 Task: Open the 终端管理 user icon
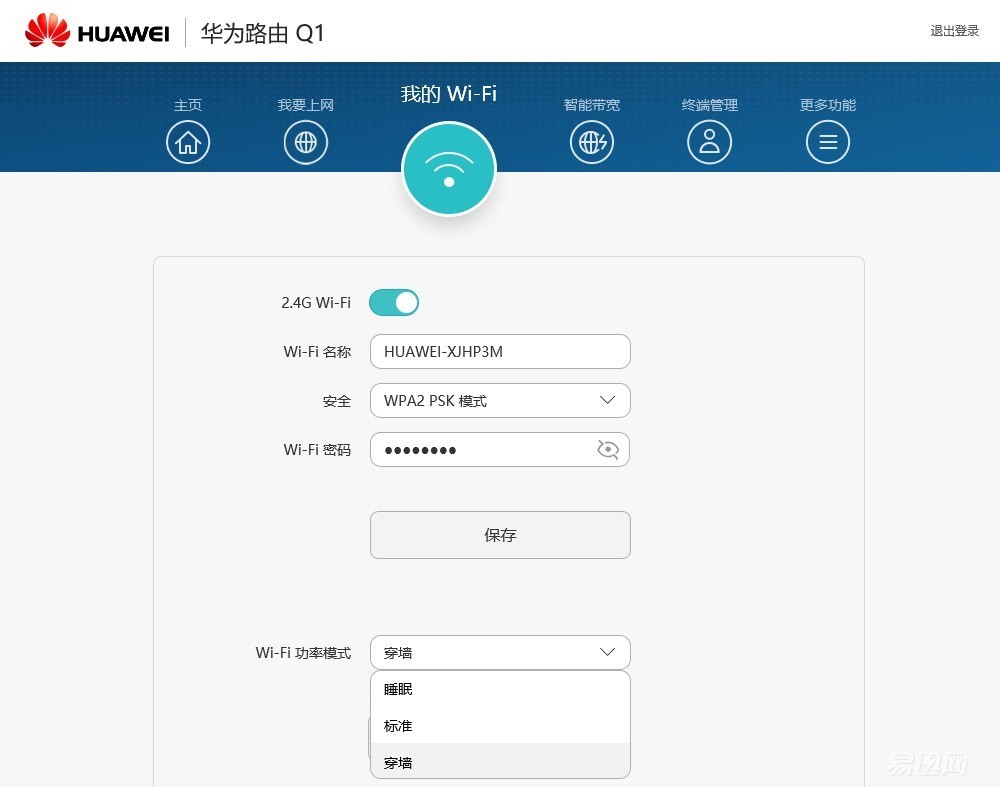coord(709,142)
